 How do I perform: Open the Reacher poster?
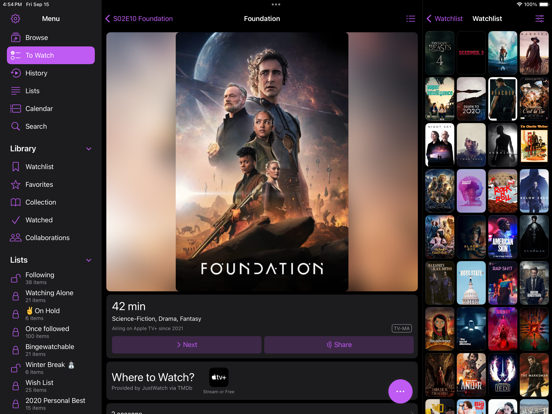coord(503,99)
